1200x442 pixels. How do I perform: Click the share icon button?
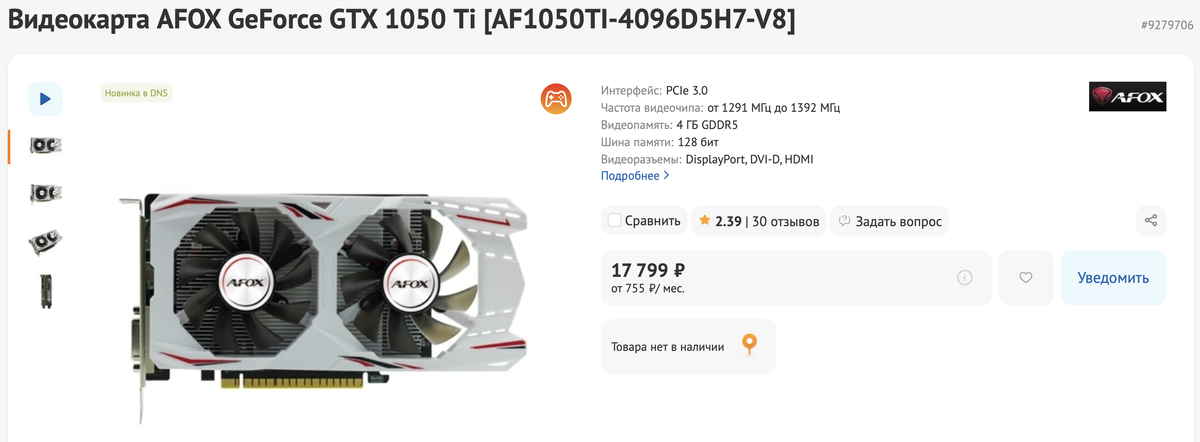tap(1151, 221)
